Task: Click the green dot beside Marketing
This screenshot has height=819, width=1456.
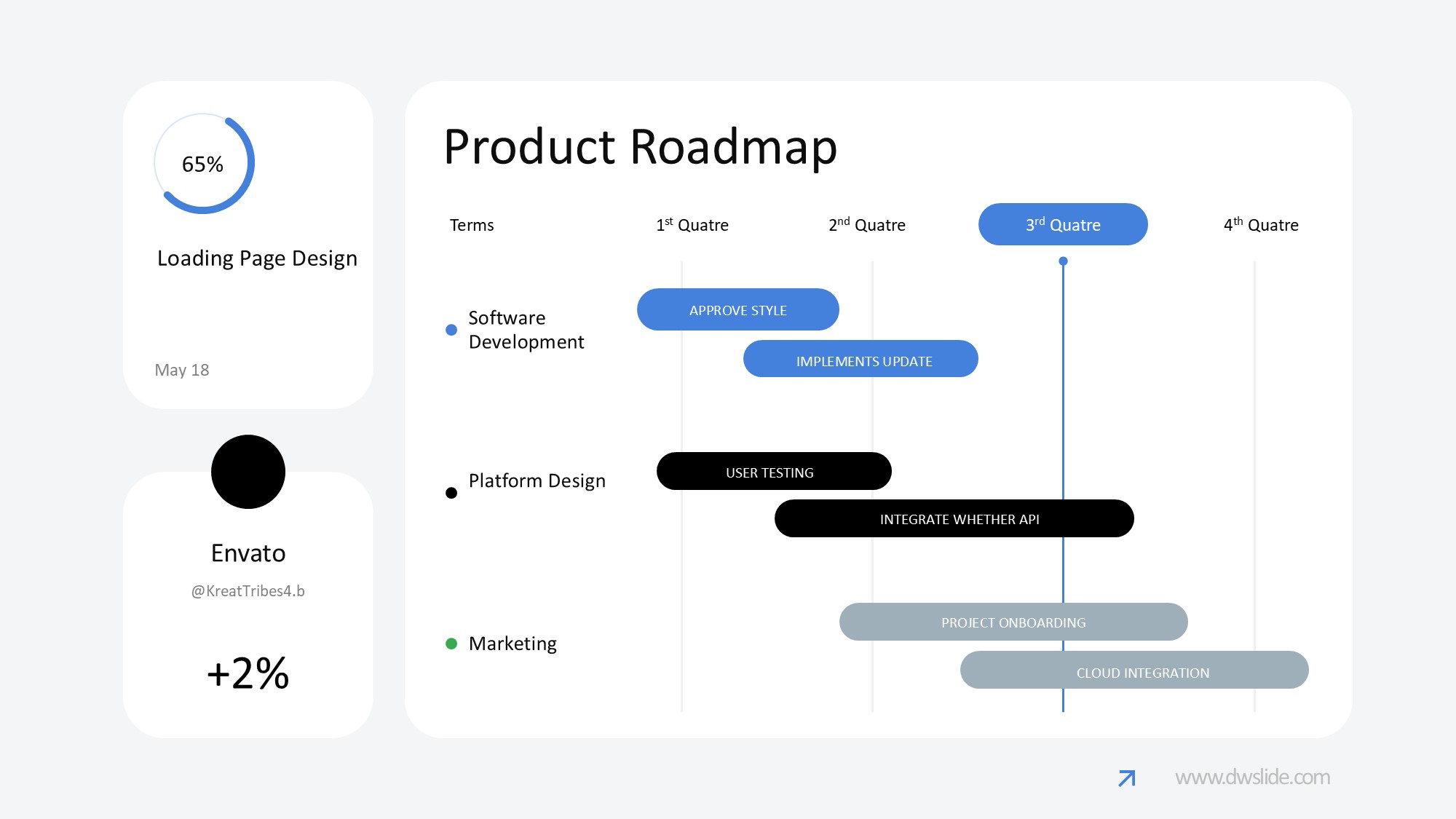Action: click(451, 644)
